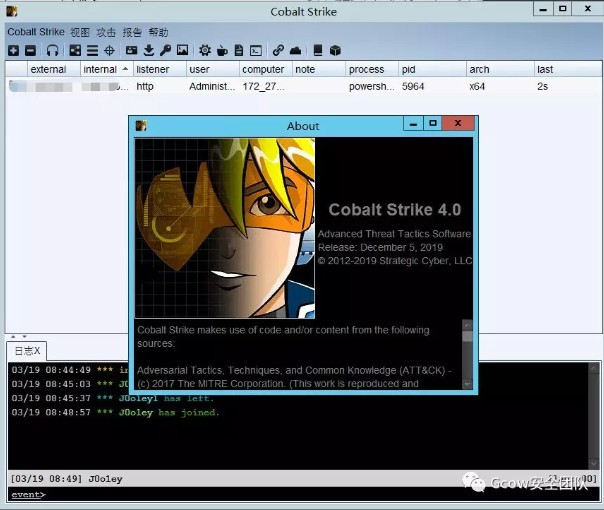Open the 攻击 menu
This screenshot has width=604, height=510.
point(105,32)
